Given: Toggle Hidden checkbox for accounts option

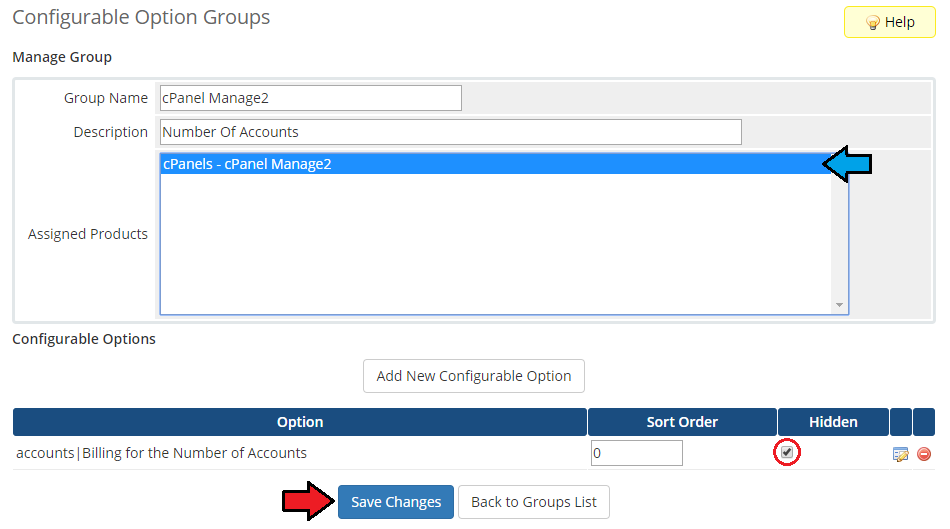Looking at the screenshot, I should 787,452.
